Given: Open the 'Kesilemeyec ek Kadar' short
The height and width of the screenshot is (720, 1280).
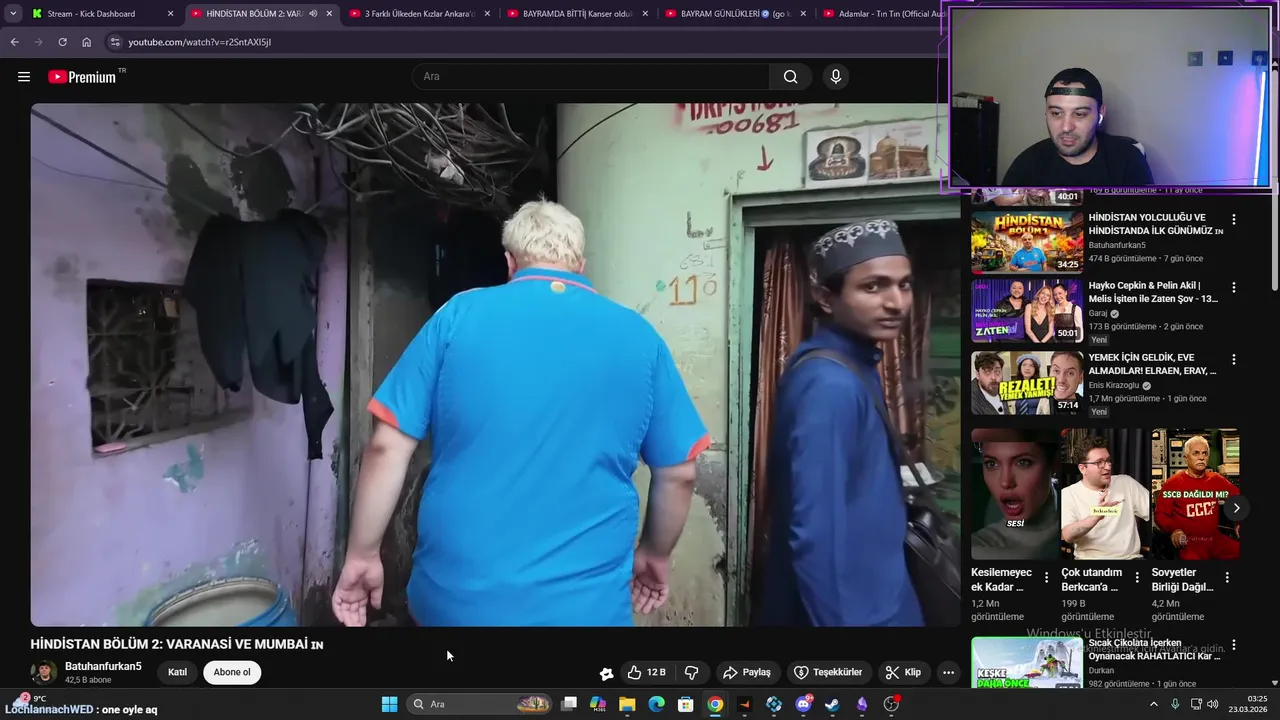Looking at the screenshot, I should click(x=1014, y=494).
